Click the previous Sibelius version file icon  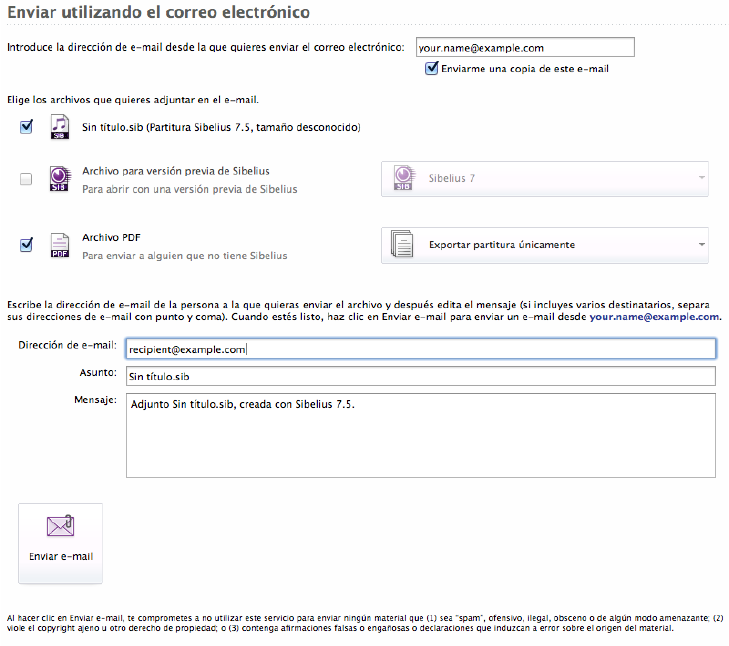click(x=59, y=179)
